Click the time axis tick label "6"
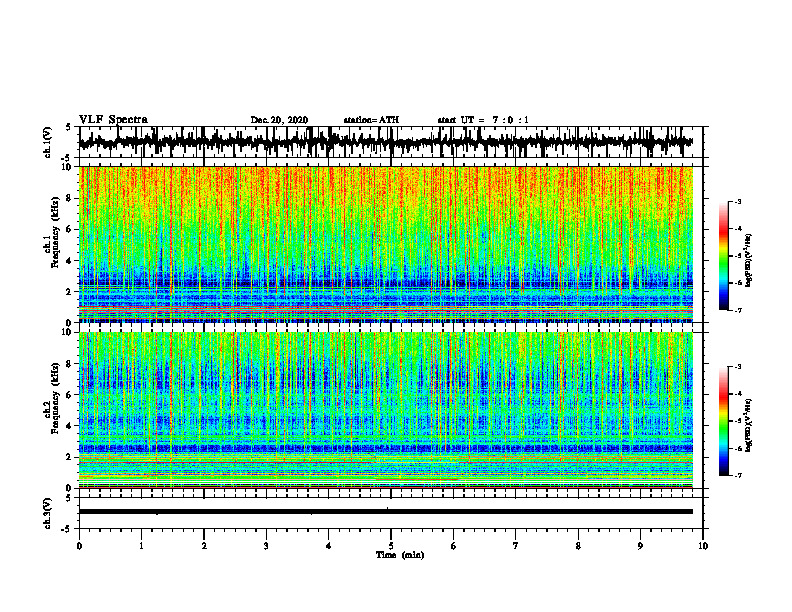 point(454,546)
